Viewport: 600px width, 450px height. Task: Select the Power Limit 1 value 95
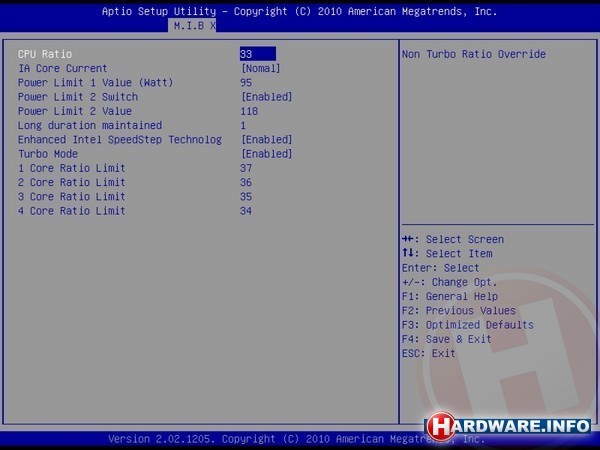point(246,82)
